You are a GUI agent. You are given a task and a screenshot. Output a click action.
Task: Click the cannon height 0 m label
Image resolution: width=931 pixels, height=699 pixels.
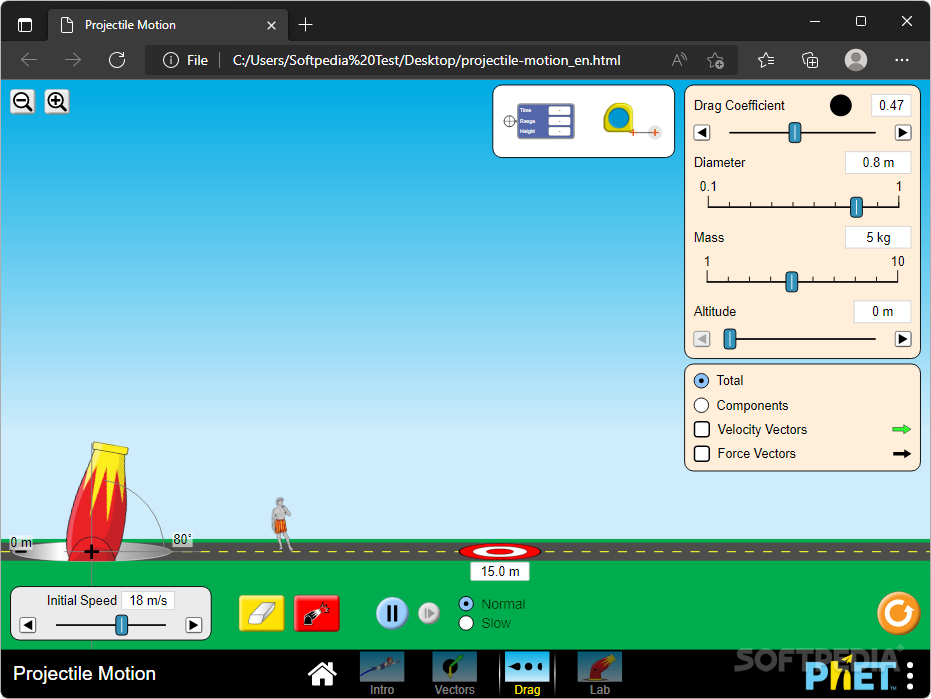[21, 542]
